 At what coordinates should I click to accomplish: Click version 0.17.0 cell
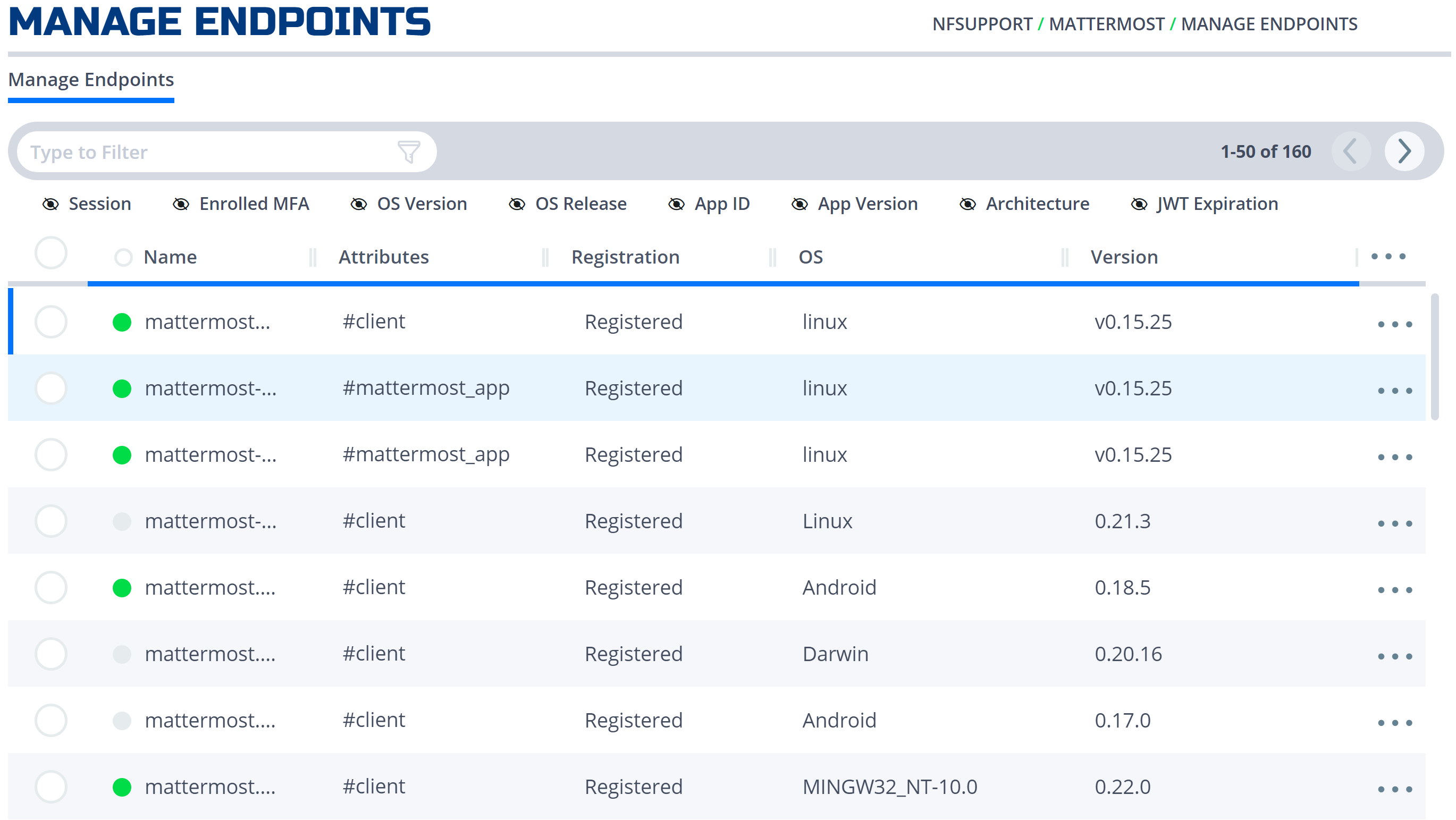1122,721
